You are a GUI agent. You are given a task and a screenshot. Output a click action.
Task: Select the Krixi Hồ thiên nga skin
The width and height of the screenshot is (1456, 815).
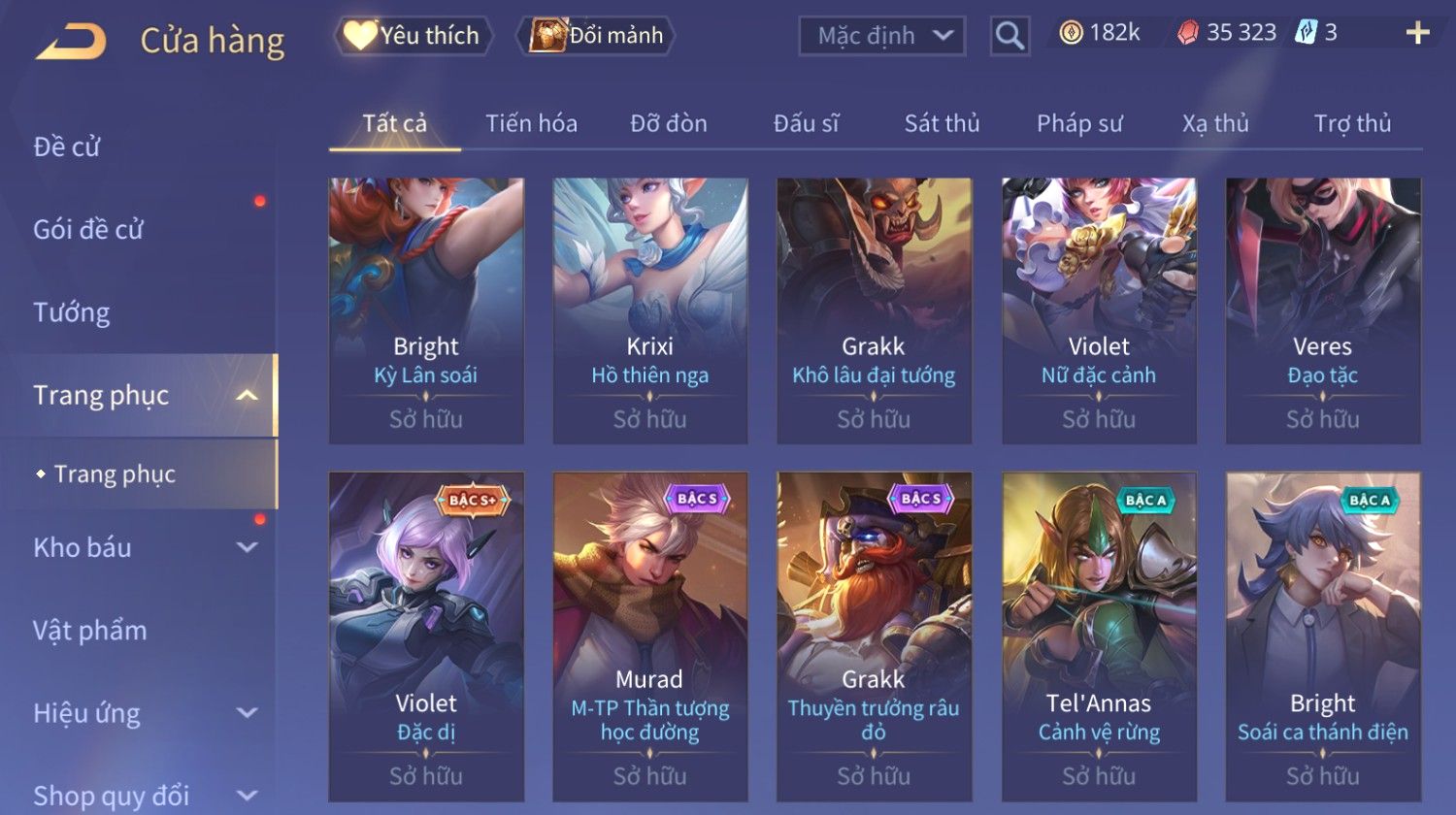(x=650, y=310)
